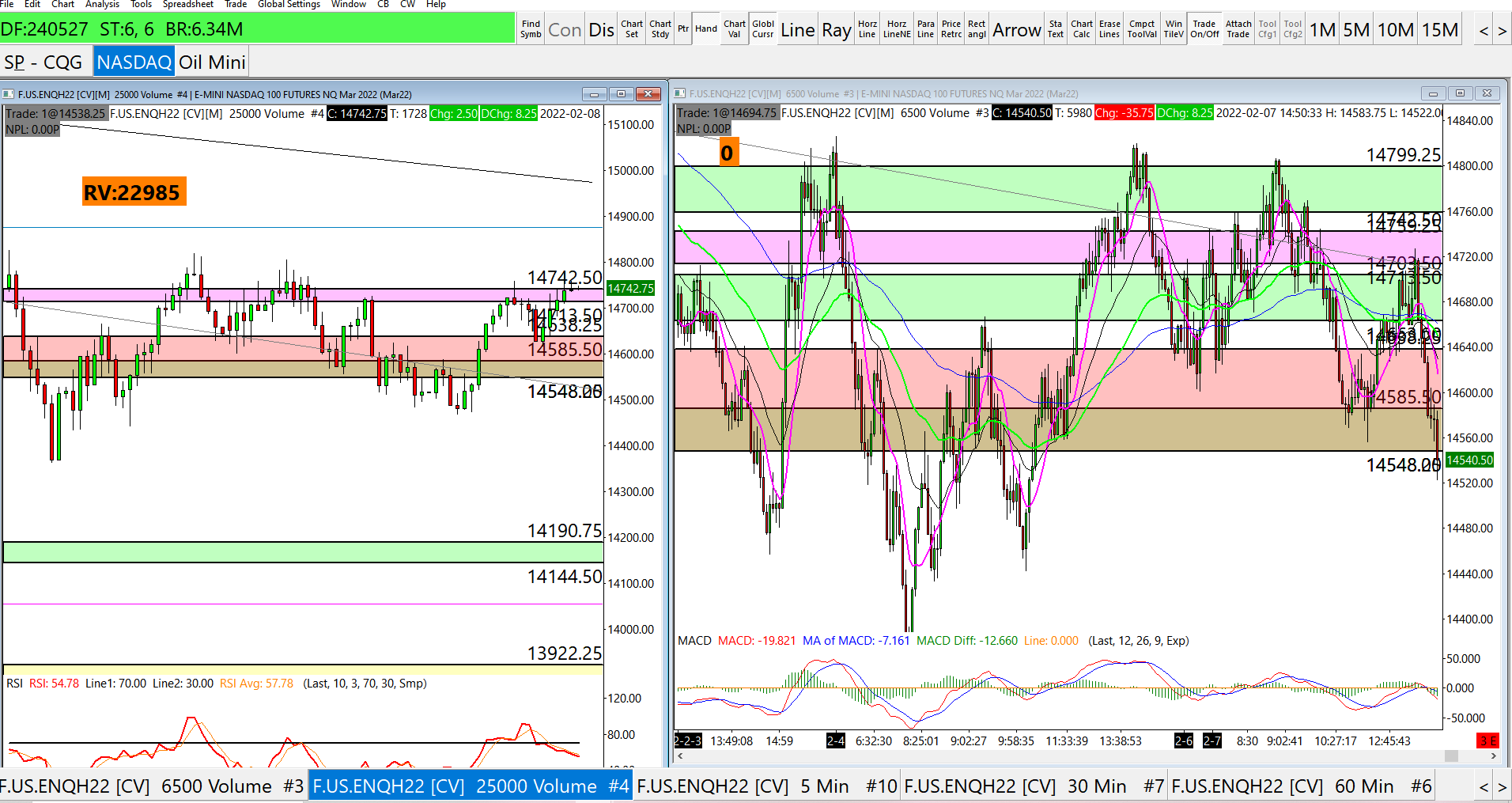Toggle Cmpct ToolVal compact tool values
This screenshot has width=1512, height=803.
click(1142, 29)
